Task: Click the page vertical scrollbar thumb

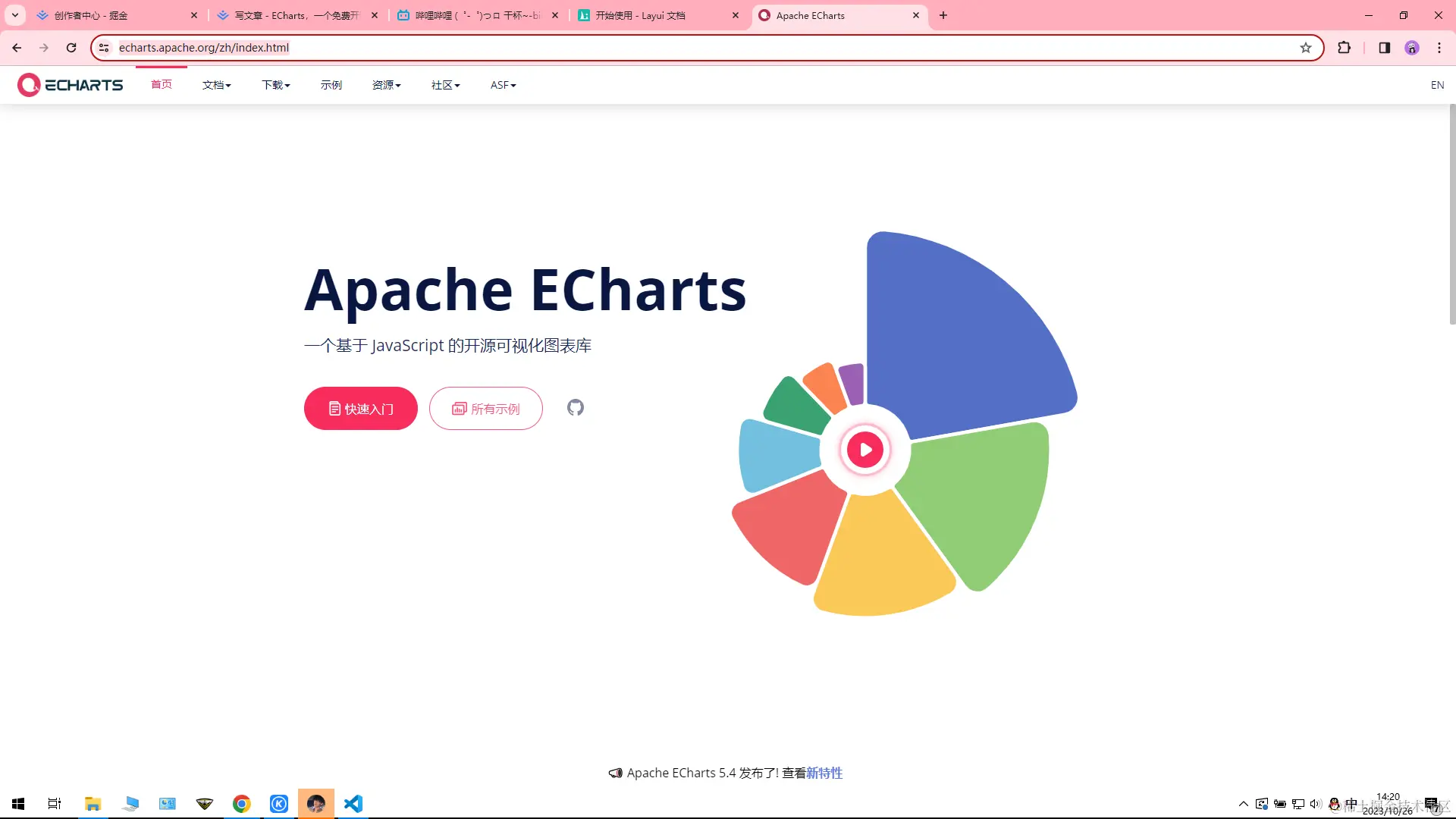Action: tap(1452, 215)
